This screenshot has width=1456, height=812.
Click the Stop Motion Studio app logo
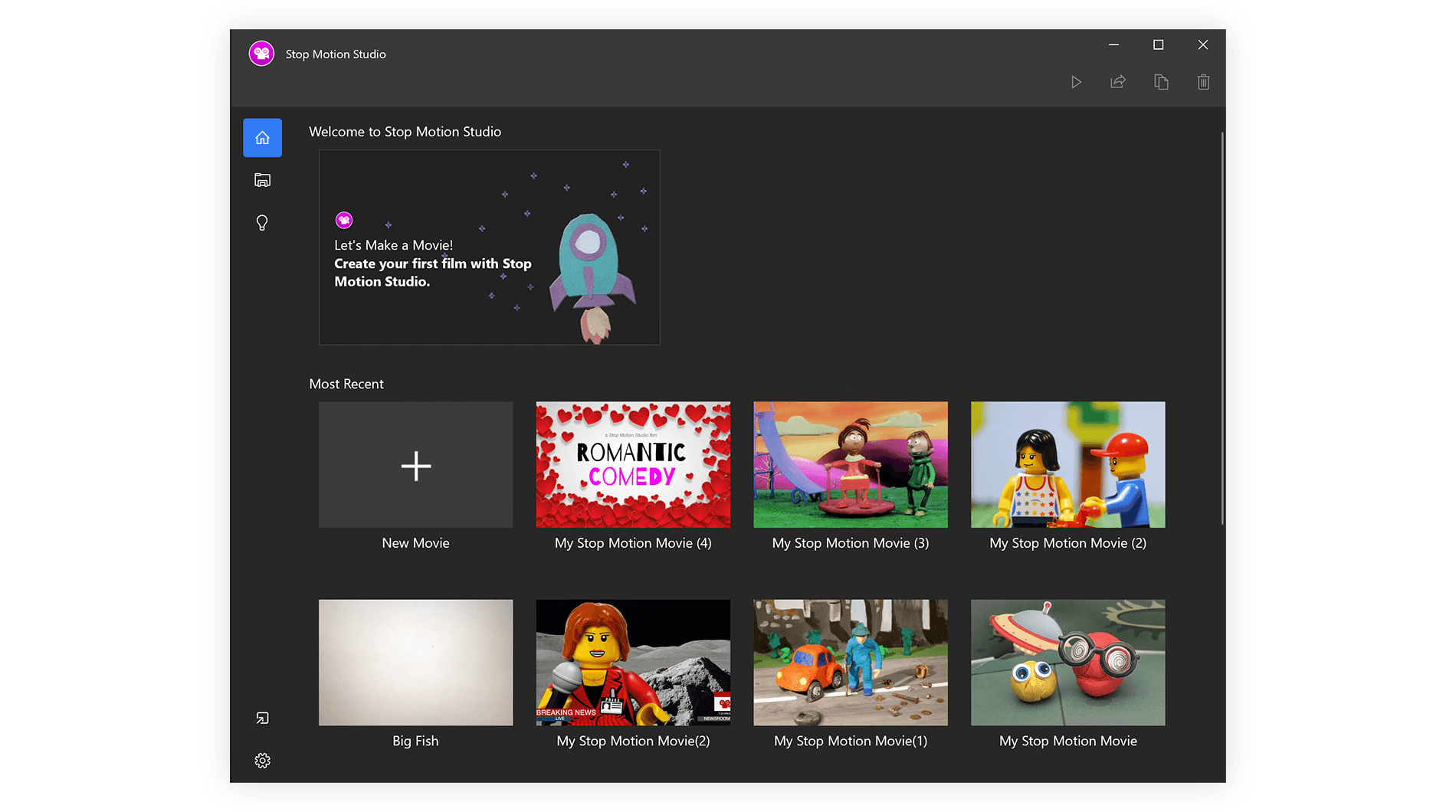tap(261, 54)
